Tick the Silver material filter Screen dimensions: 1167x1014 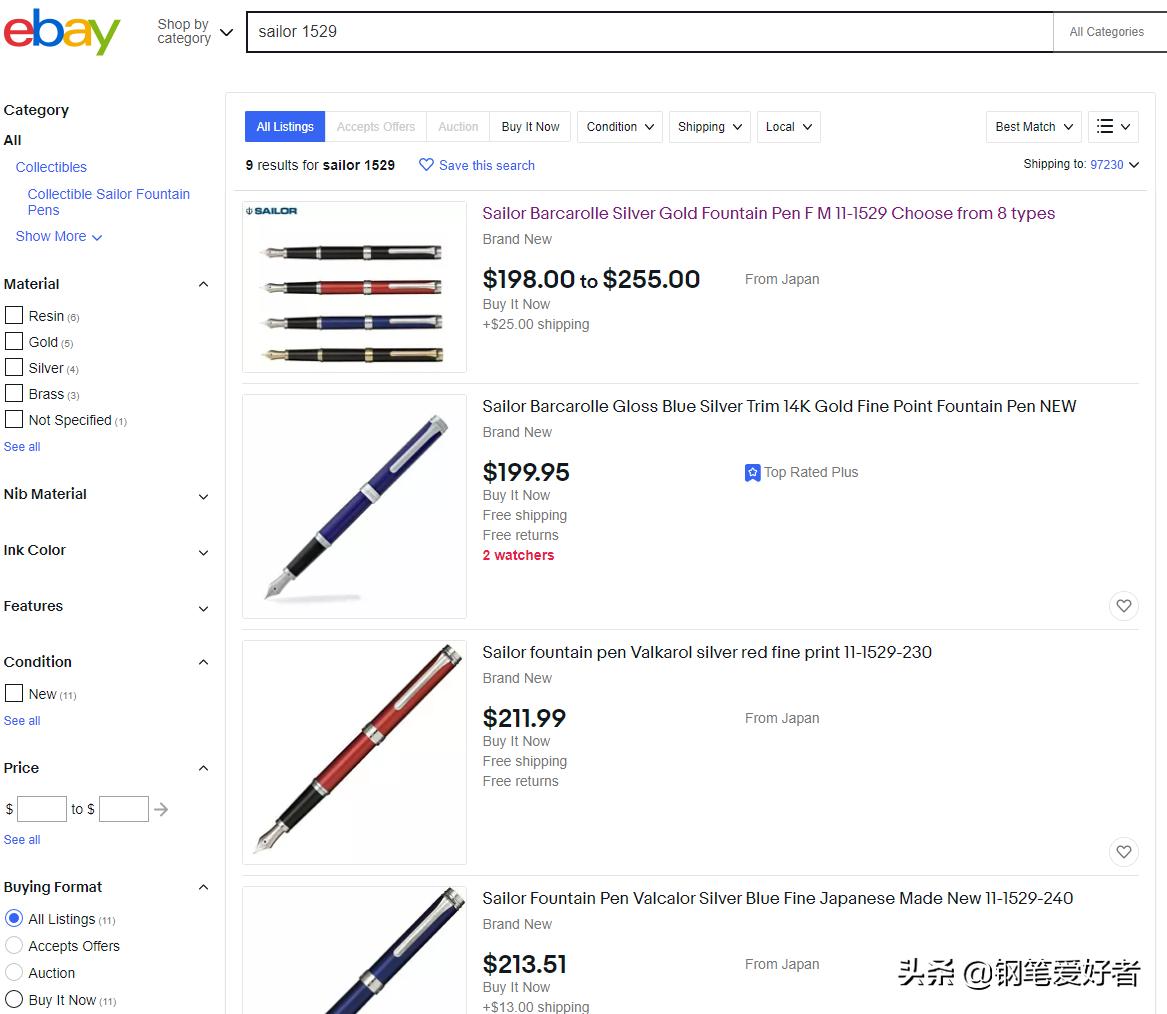[x=14, y=367]
